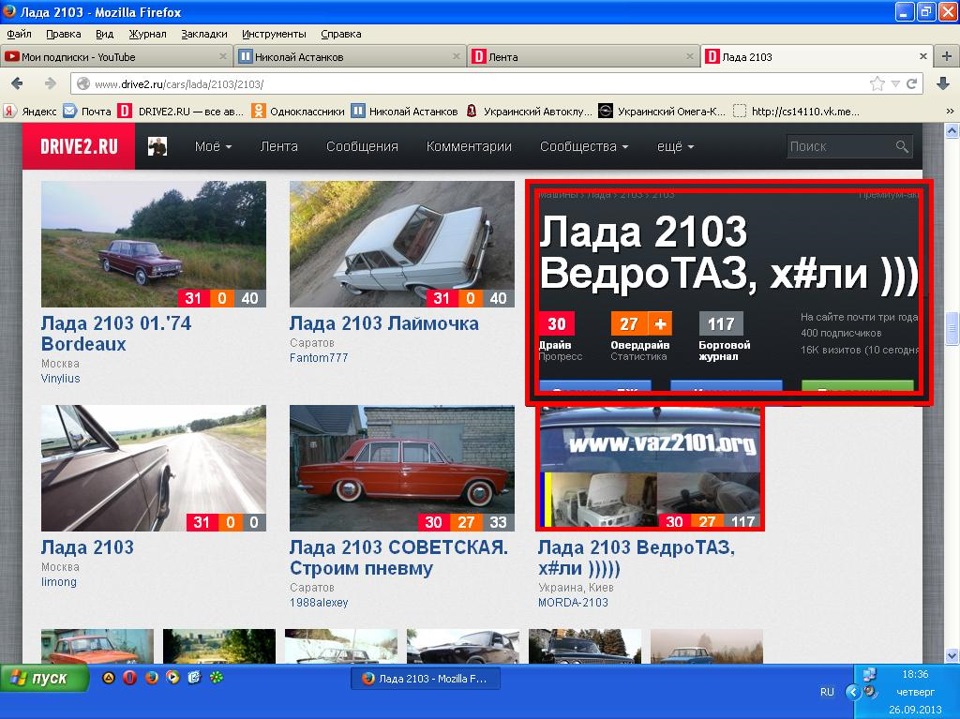Launch Opera from quick launch bar
Image resolution: width=960 pixels, height=719 pixels.
coord(130,677)
